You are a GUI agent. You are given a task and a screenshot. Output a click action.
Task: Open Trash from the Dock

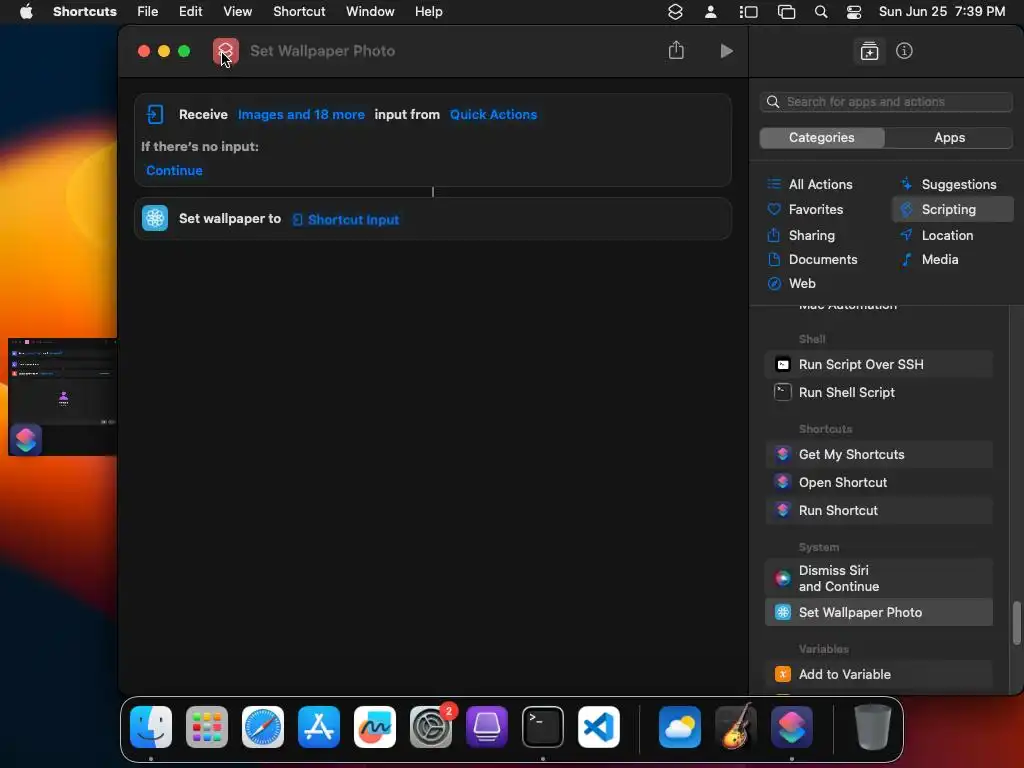(x=872, y=727)
